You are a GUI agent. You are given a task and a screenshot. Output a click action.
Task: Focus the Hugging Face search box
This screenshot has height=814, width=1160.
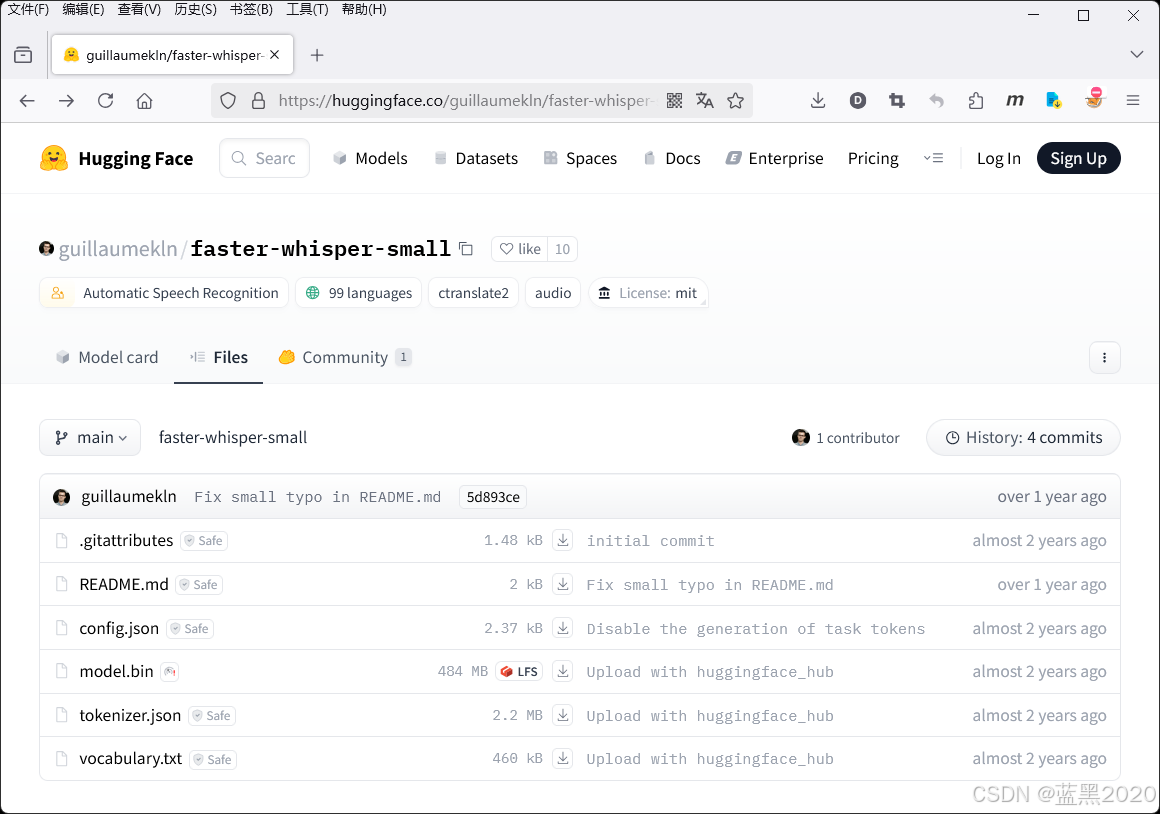click(264, 158)
